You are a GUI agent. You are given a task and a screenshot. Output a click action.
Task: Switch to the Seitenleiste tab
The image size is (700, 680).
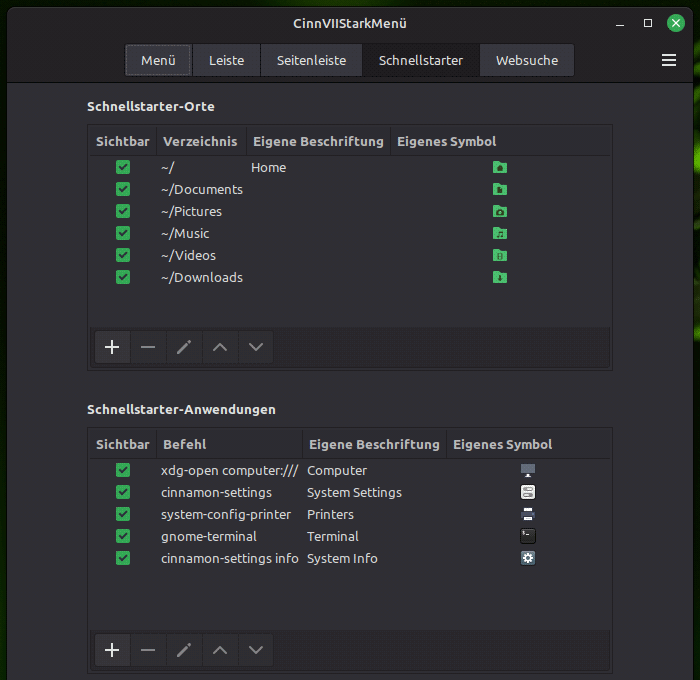click(311, 60)
